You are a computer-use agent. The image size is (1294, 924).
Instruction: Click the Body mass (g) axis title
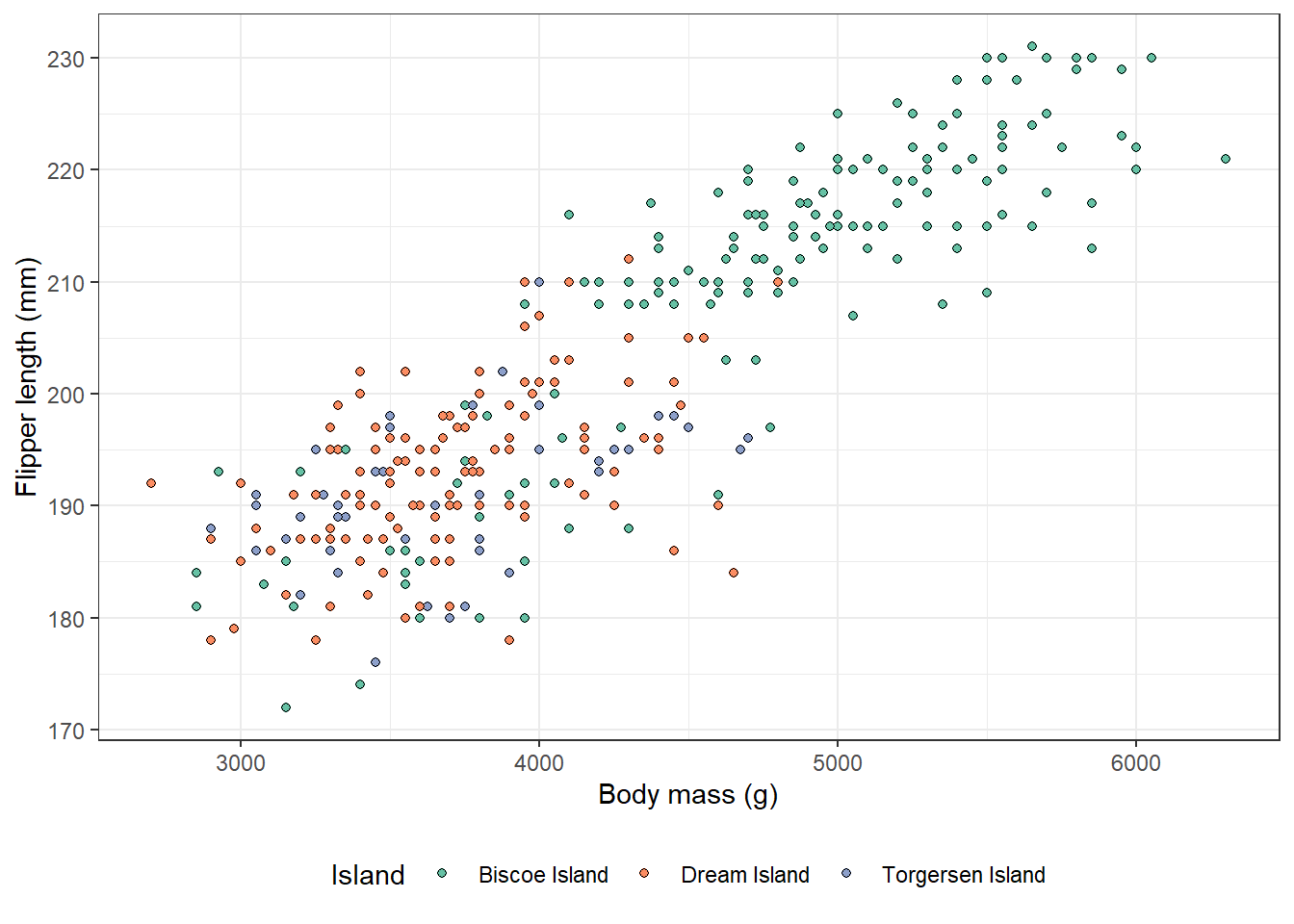click(688, 795)
